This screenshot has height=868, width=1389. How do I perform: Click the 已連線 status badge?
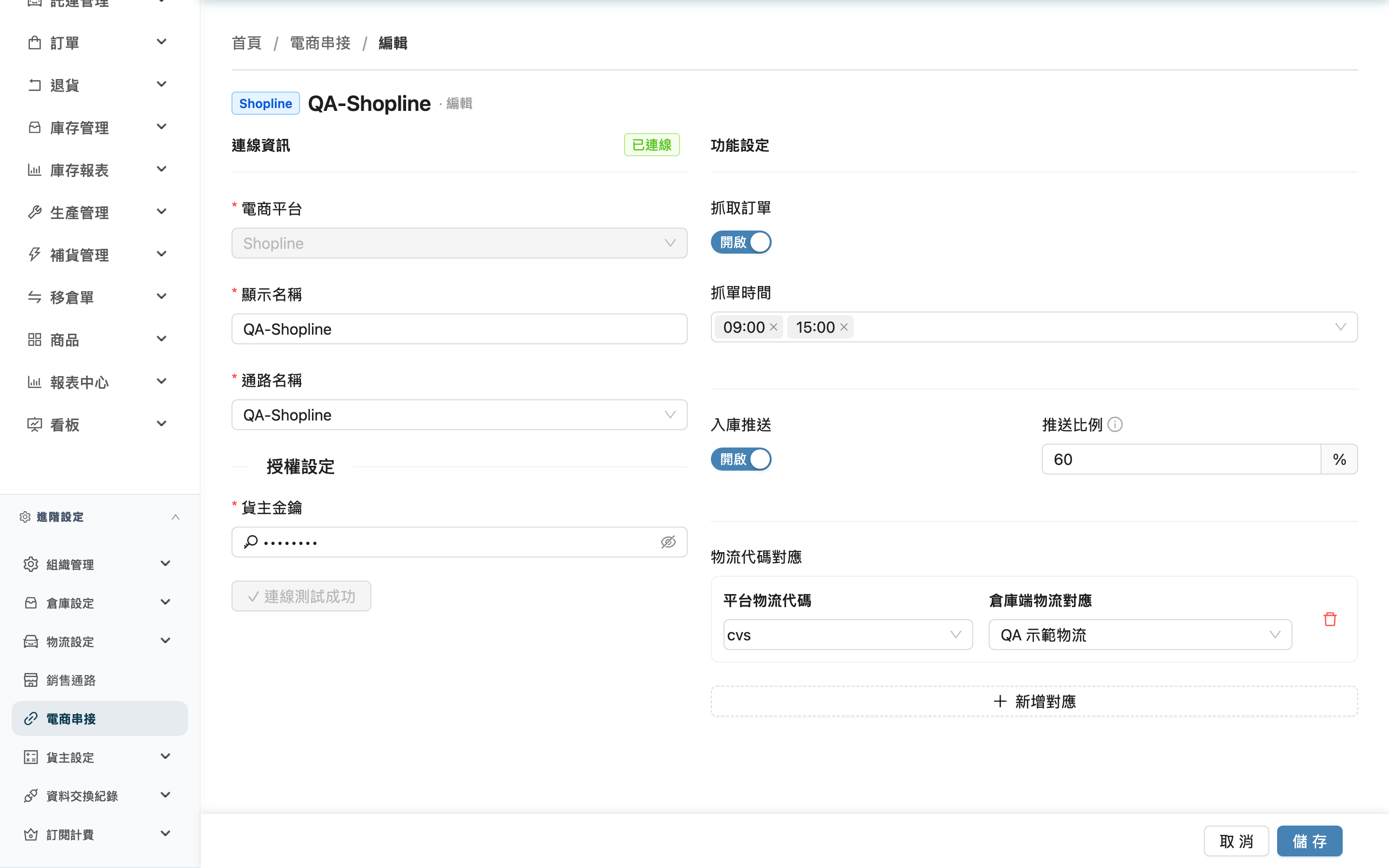(x=652, y=145)
